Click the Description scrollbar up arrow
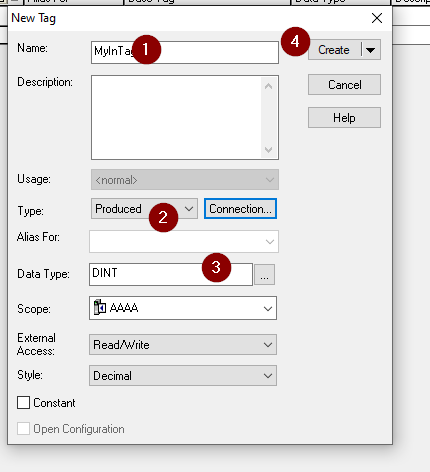The height and width of the screenshot is (472, 430). 268,87
